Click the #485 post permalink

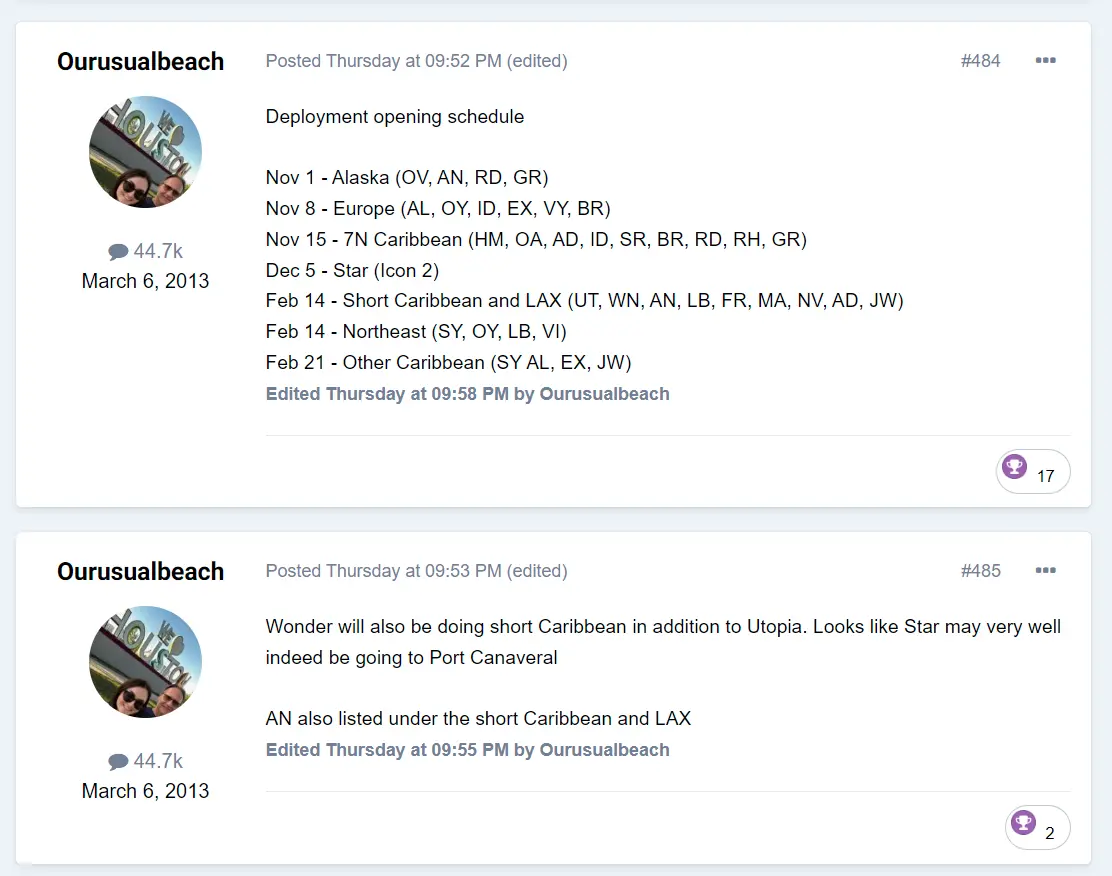tap(980, 571)
